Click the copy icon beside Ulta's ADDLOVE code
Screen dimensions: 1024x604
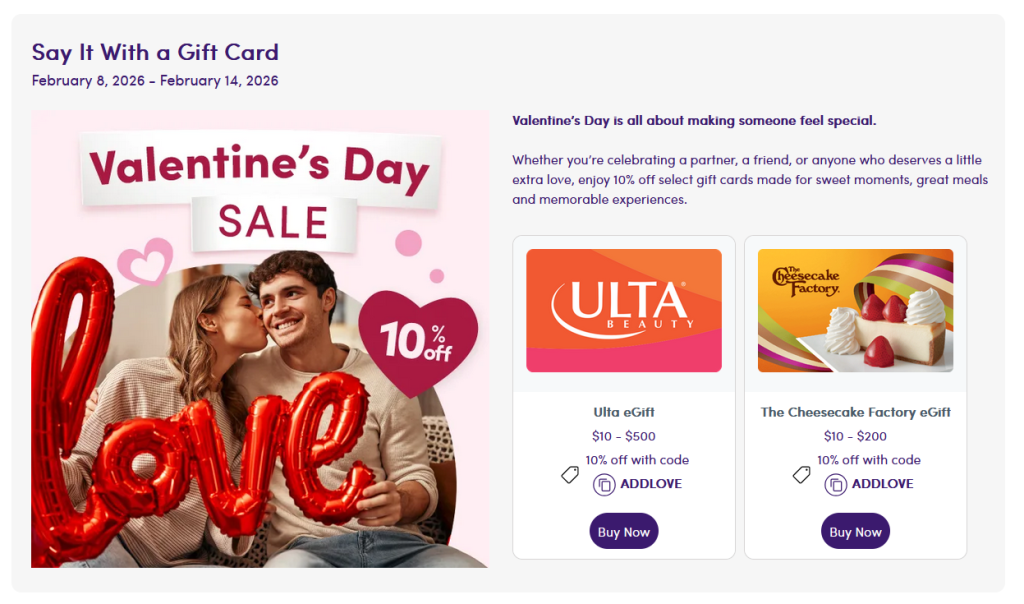pos(604,484)
